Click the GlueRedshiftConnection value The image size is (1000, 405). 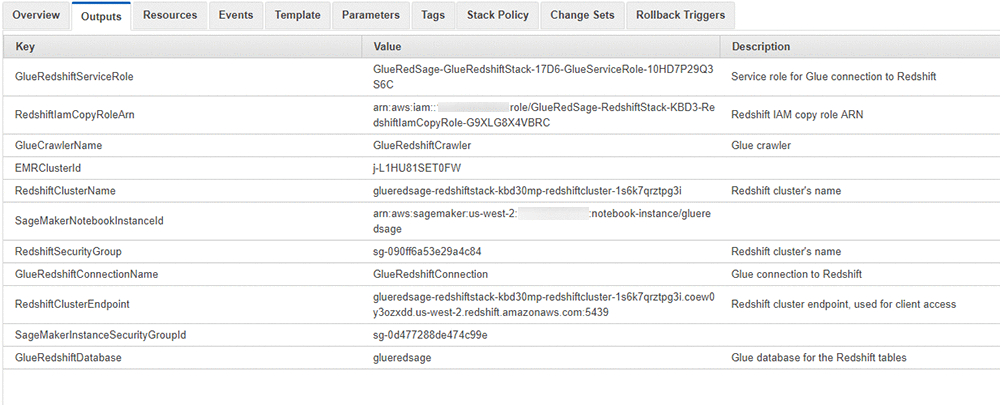(x=430, y=274)
